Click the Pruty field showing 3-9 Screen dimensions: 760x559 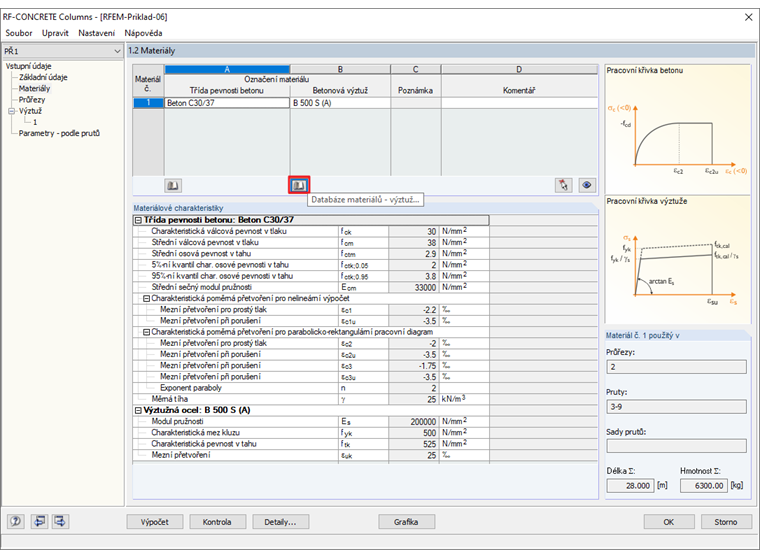pos(676,407)
